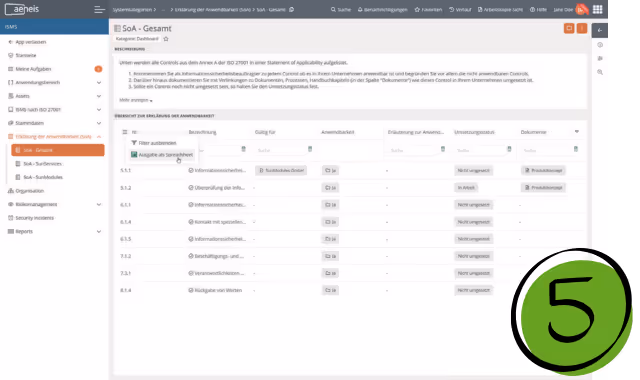
Task: Clear the Umsetzungsstatus filter trash icon
Action: (x=509, y=149)
